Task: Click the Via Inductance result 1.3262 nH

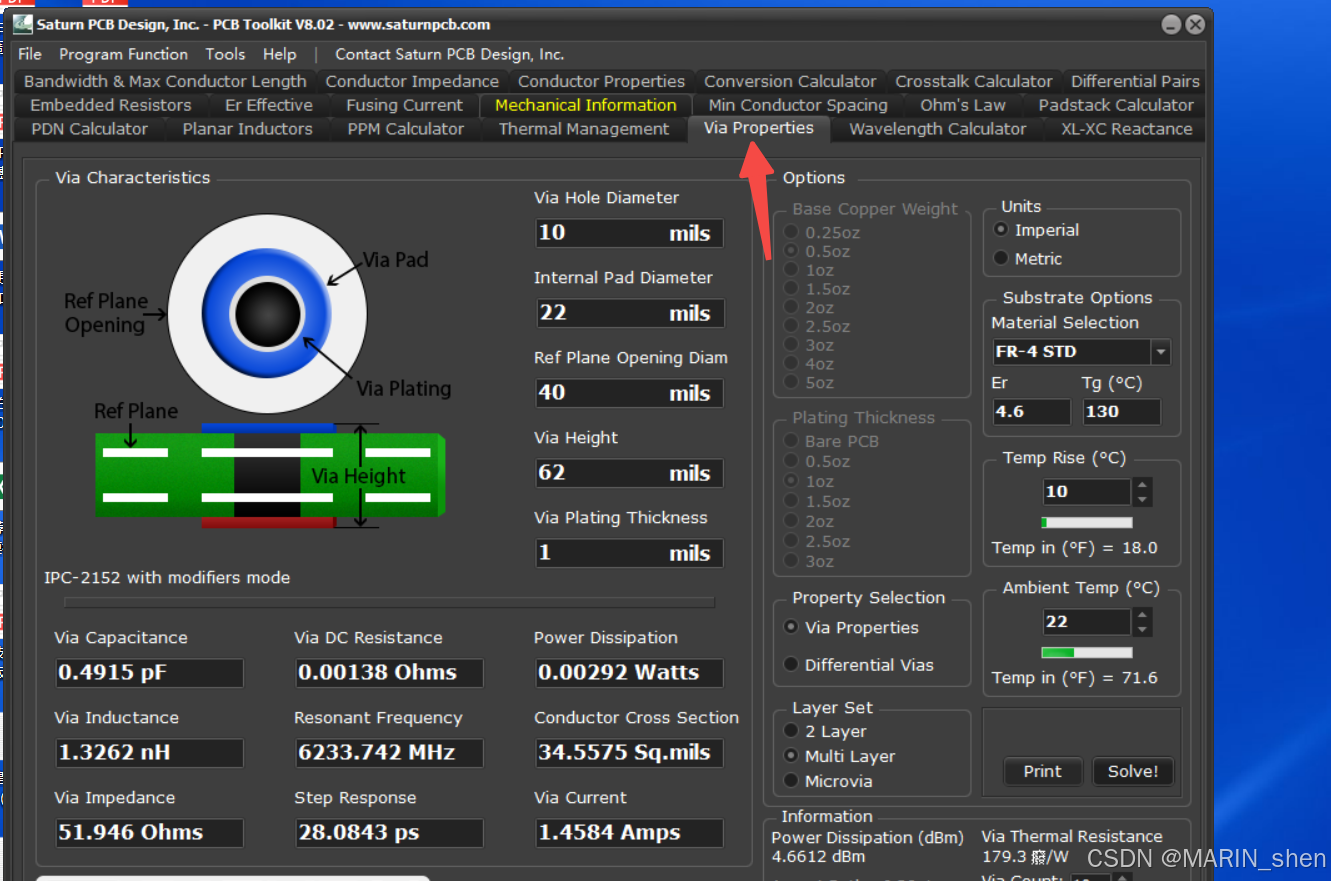Action: (x=149, y=753)
